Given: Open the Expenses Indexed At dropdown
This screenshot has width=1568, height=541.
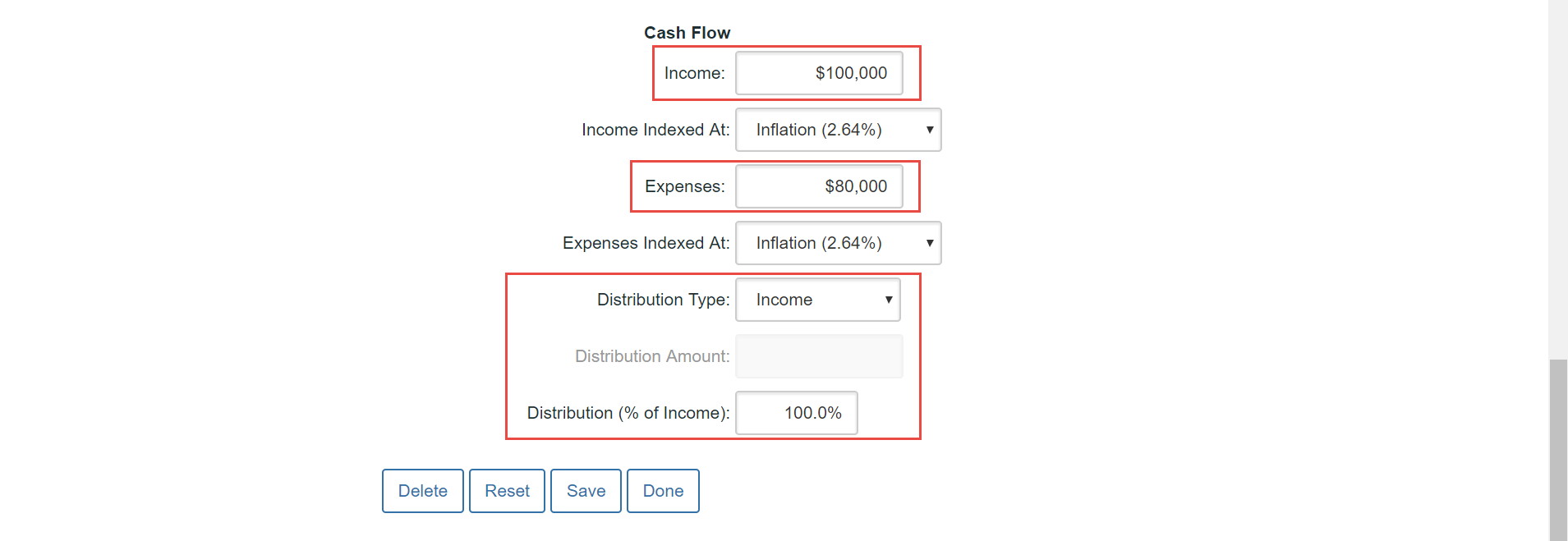Looking at the screenshot, I should coord(839,243).
